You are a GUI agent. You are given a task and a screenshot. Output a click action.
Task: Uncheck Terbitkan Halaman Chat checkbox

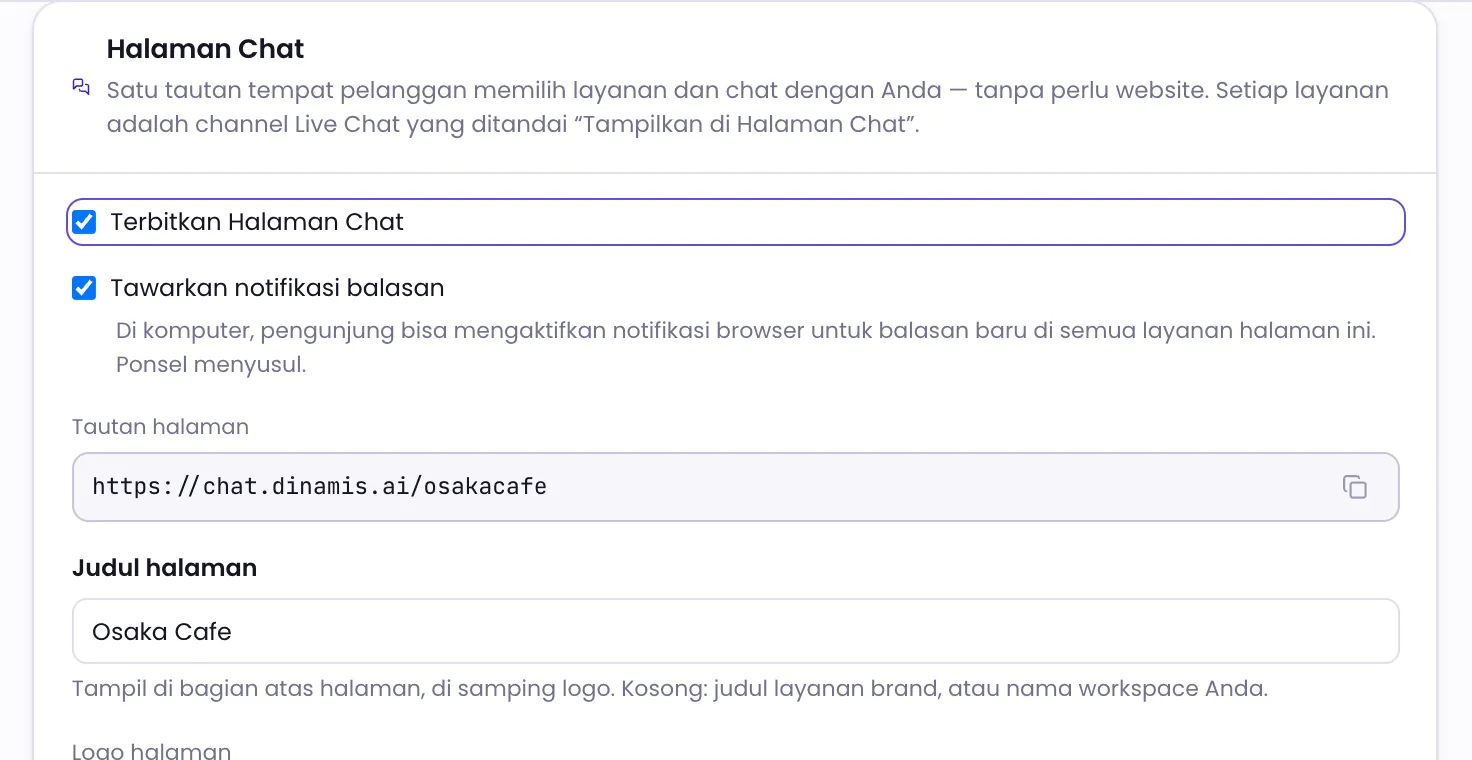[85, 222]
